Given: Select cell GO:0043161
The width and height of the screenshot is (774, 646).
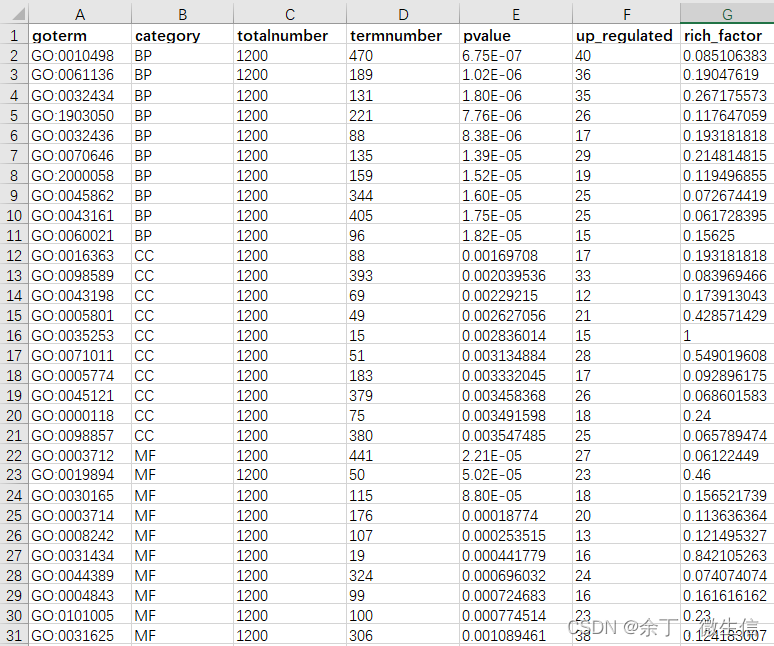Looking at the screenshot, I should (x=80, y=215).
